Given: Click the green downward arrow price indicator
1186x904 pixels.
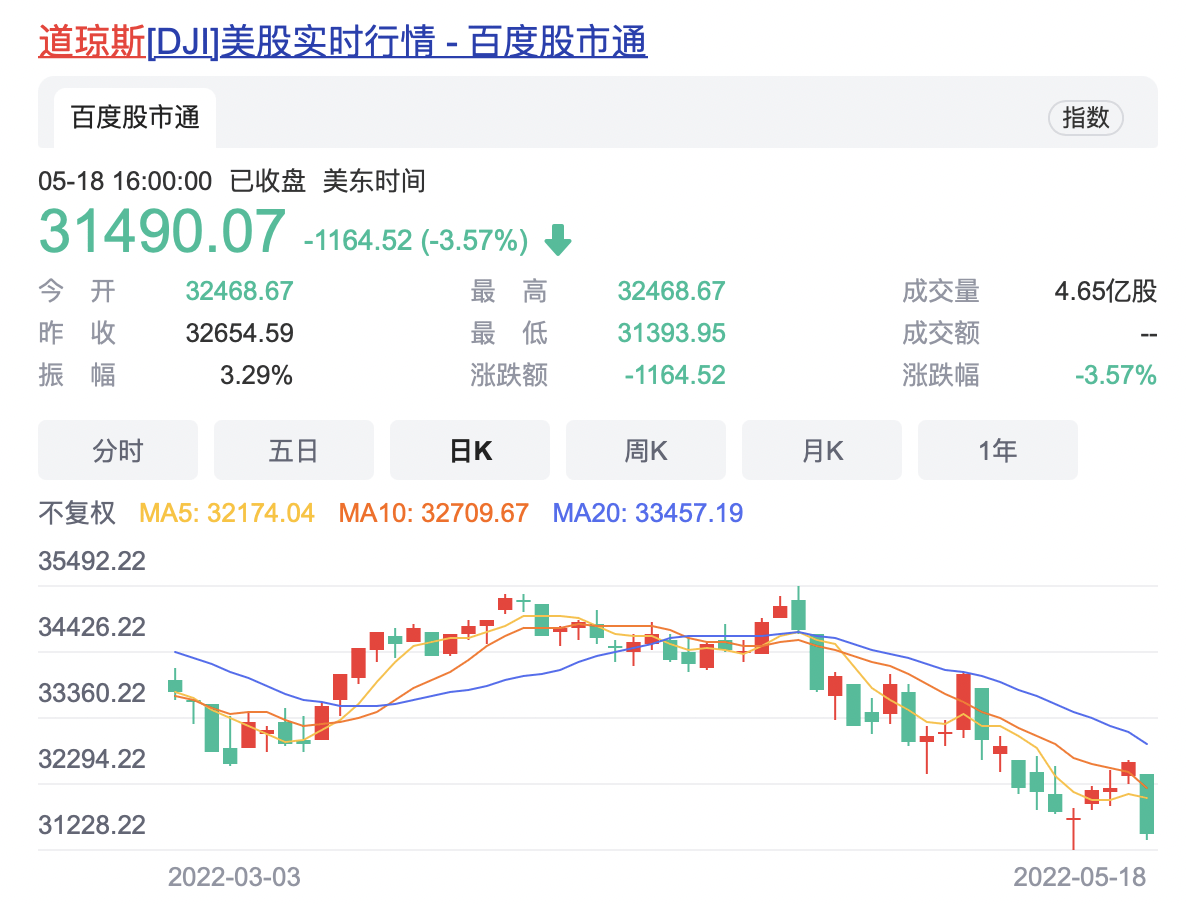Looking at the screenshot, I should [x=560, y=239].
